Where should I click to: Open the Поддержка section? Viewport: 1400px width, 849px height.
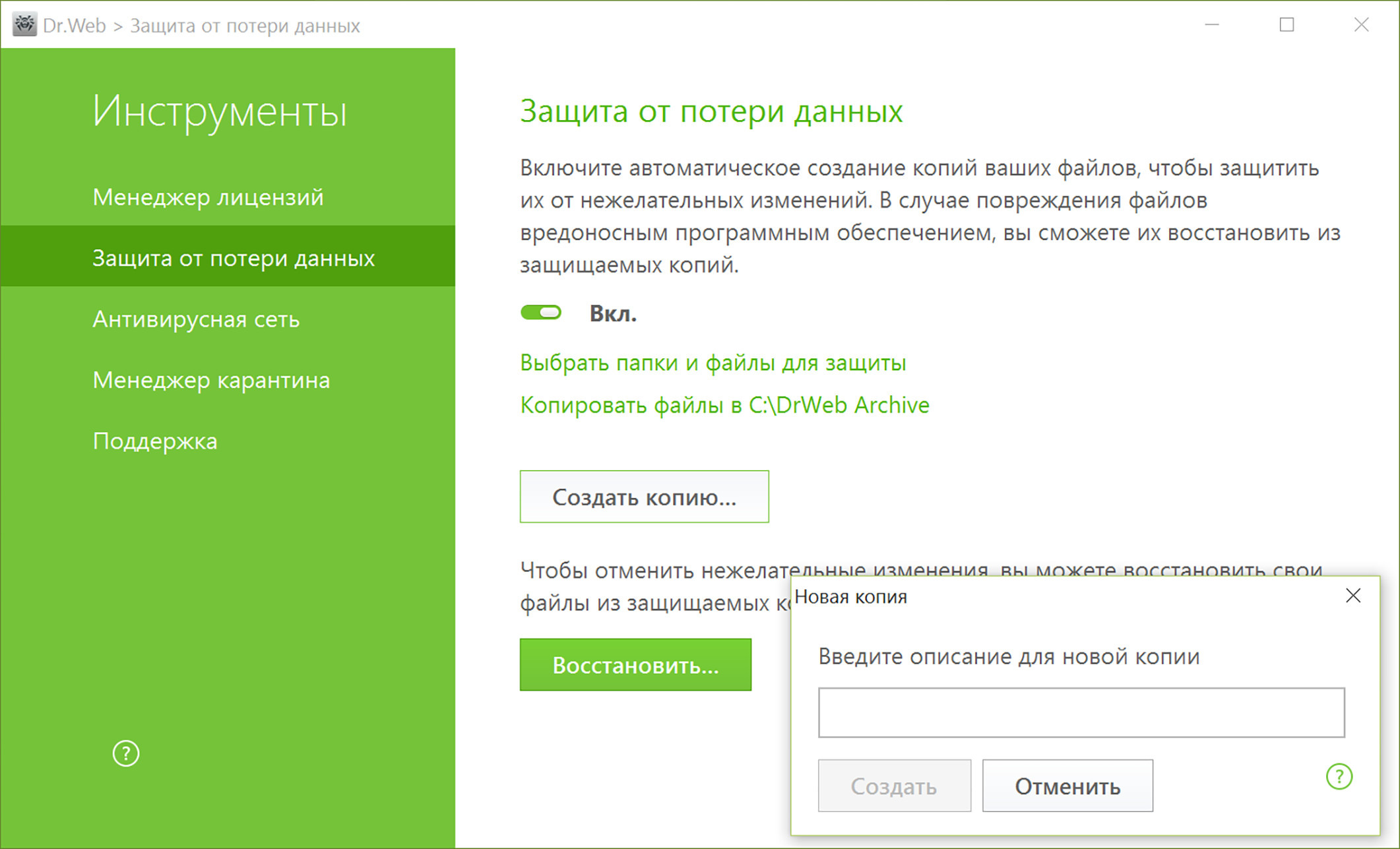tap(155, 441)
